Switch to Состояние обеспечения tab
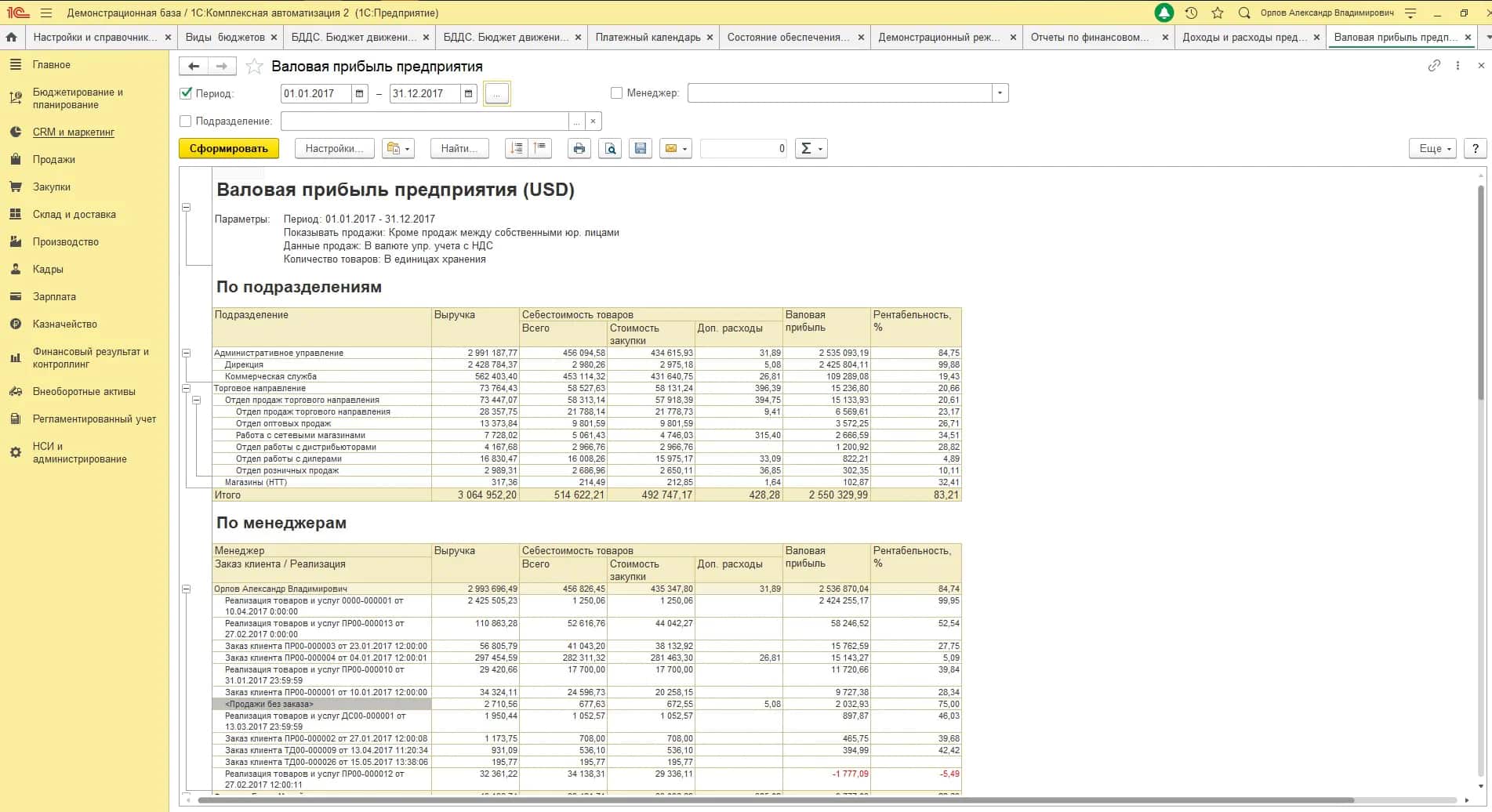Image resolution: width=1492 pixels, height=812 pixels. click(788, 37)
